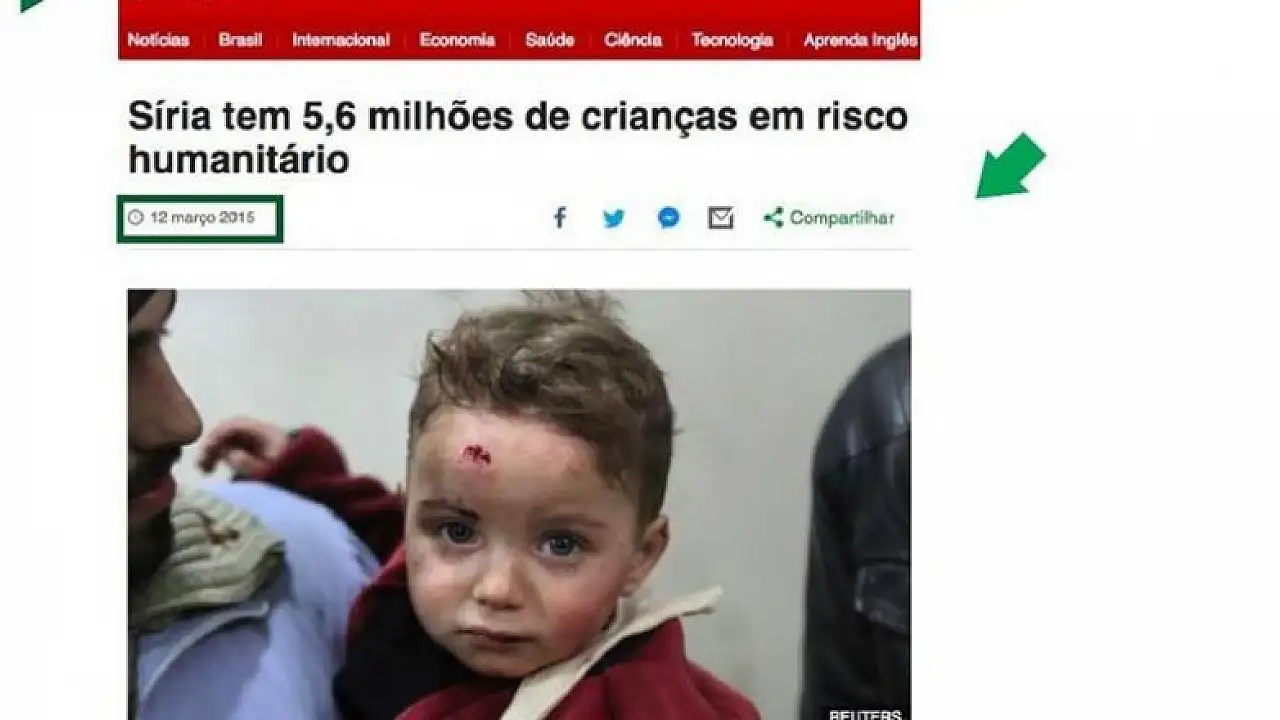Share article via Facebook icon
The height and width of the screenshot is (720, 1280).
560,218
